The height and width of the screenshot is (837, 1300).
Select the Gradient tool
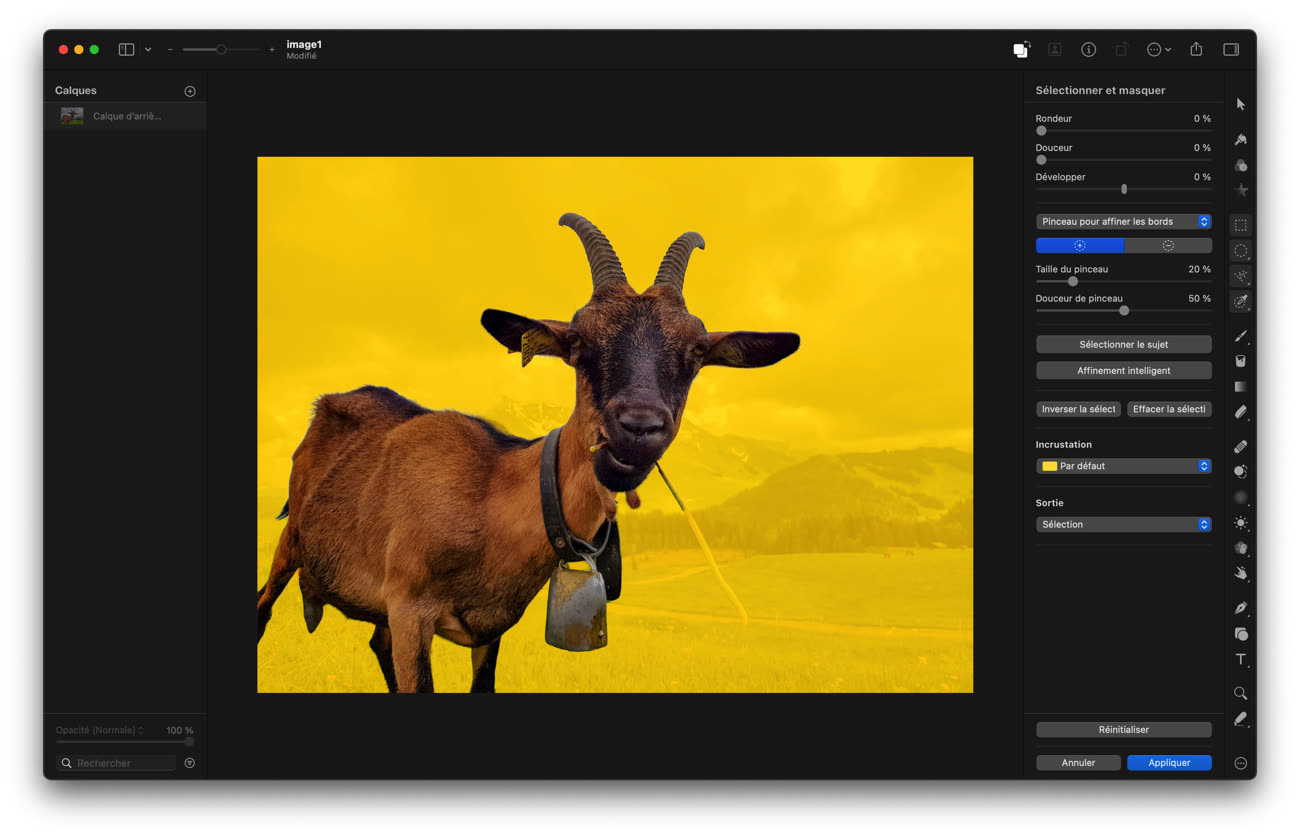click(x=1240, y=386)
